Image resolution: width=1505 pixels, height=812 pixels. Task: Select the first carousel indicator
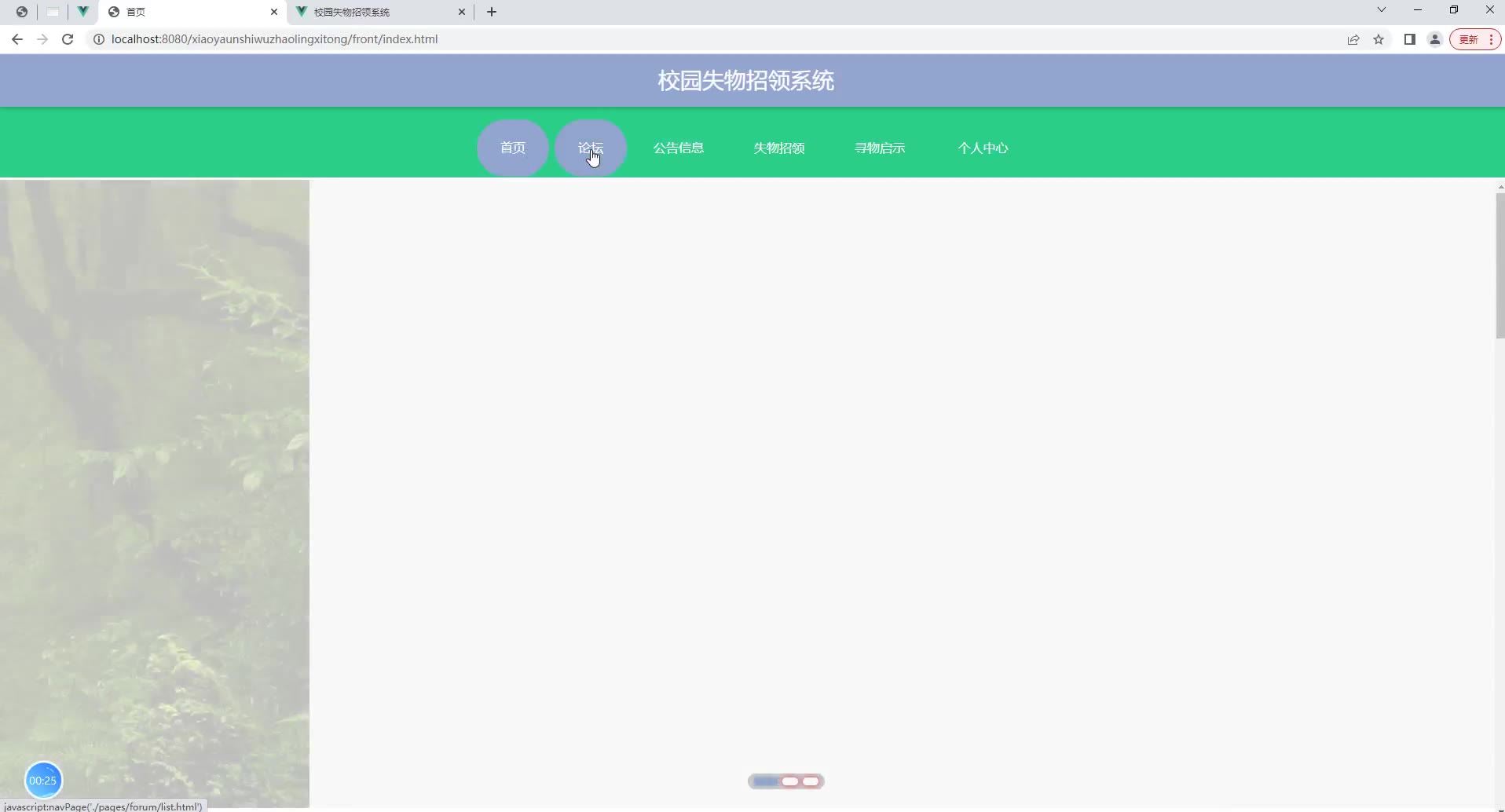coord(766,781)
